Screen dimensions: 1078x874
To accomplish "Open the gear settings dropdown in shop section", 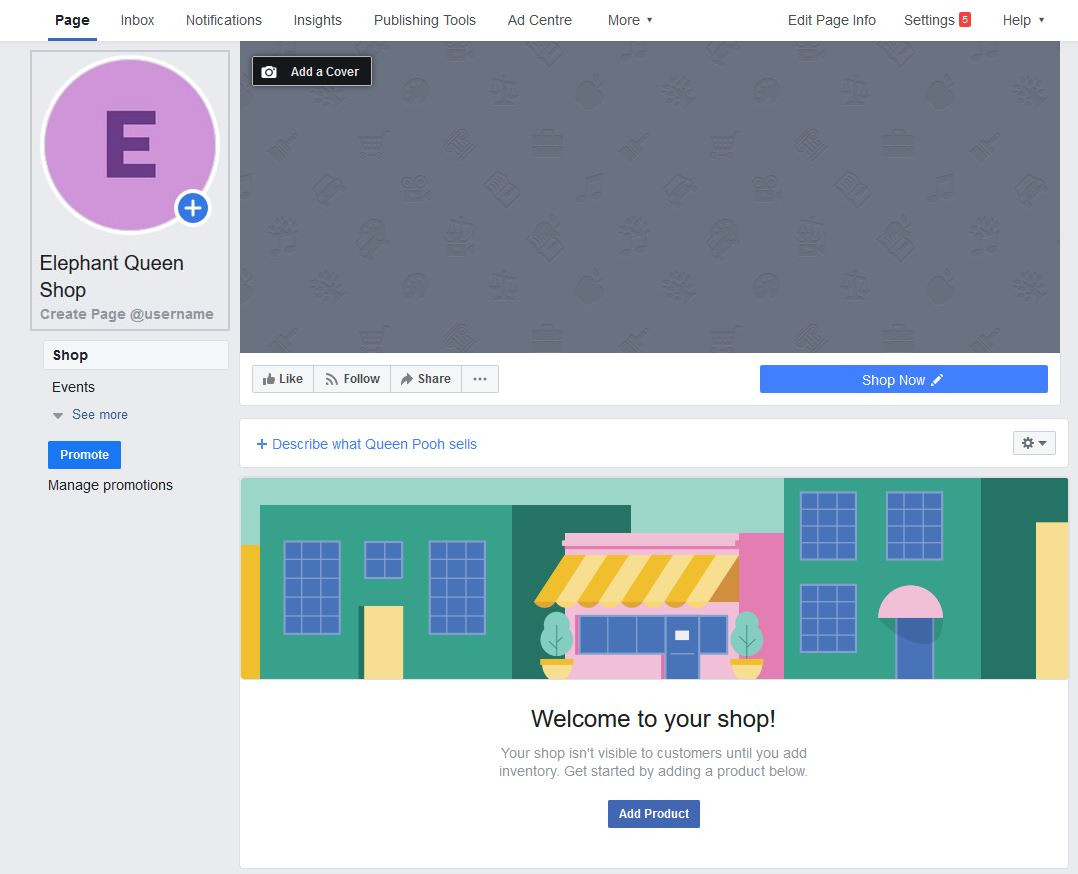I will (x=1033, y=443).
